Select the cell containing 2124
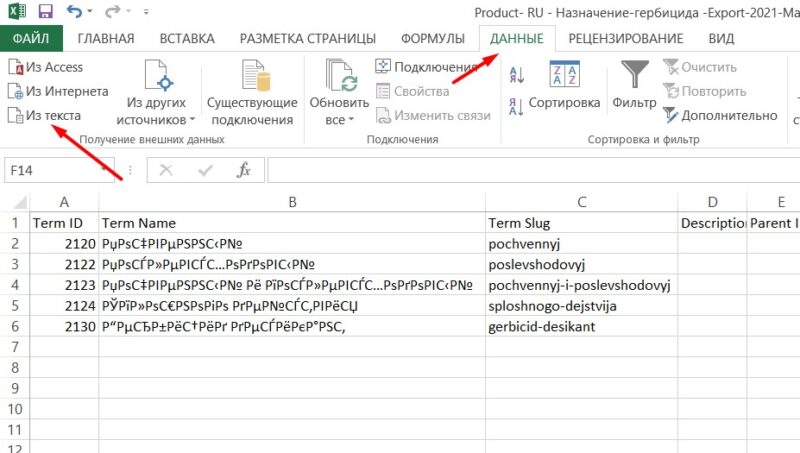Viewport: 800px width, 453px height. click(64, 306)
